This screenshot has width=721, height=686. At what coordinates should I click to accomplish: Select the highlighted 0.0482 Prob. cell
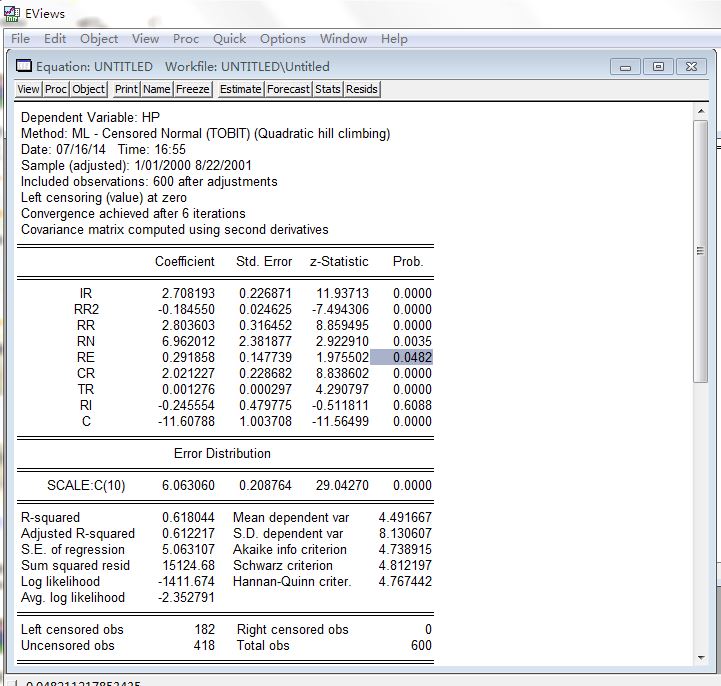click(402, 357)
